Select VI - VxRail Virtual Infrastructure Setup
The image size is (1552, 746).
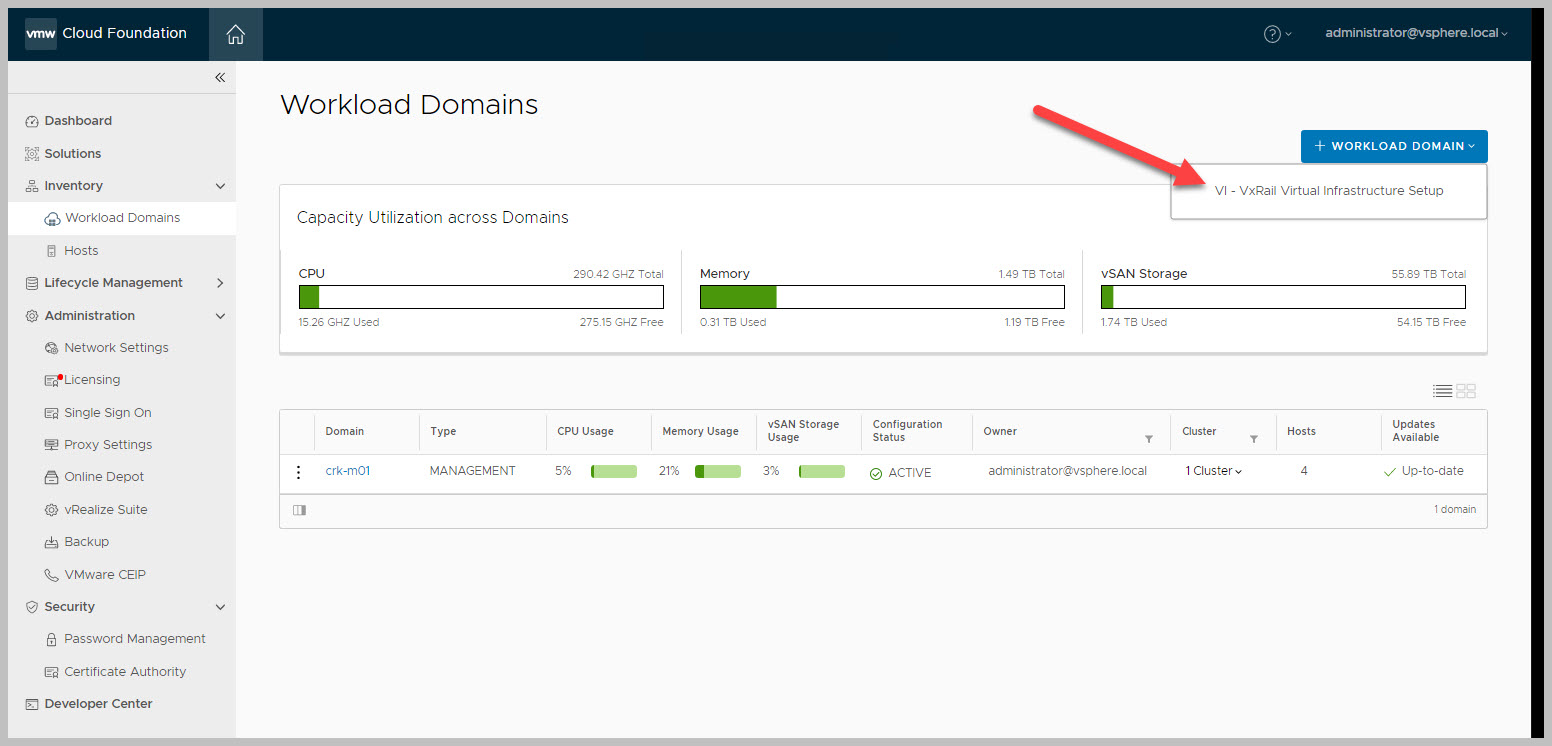tap(1328, 191)
